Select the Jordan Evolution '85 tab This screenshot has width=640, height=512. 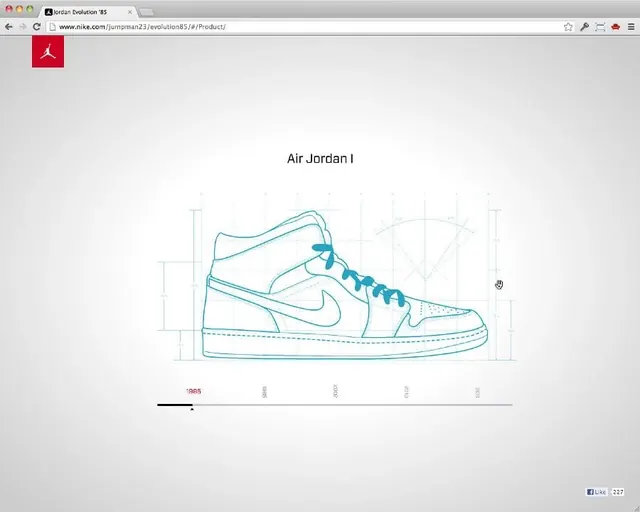click(x=86, y=12)
